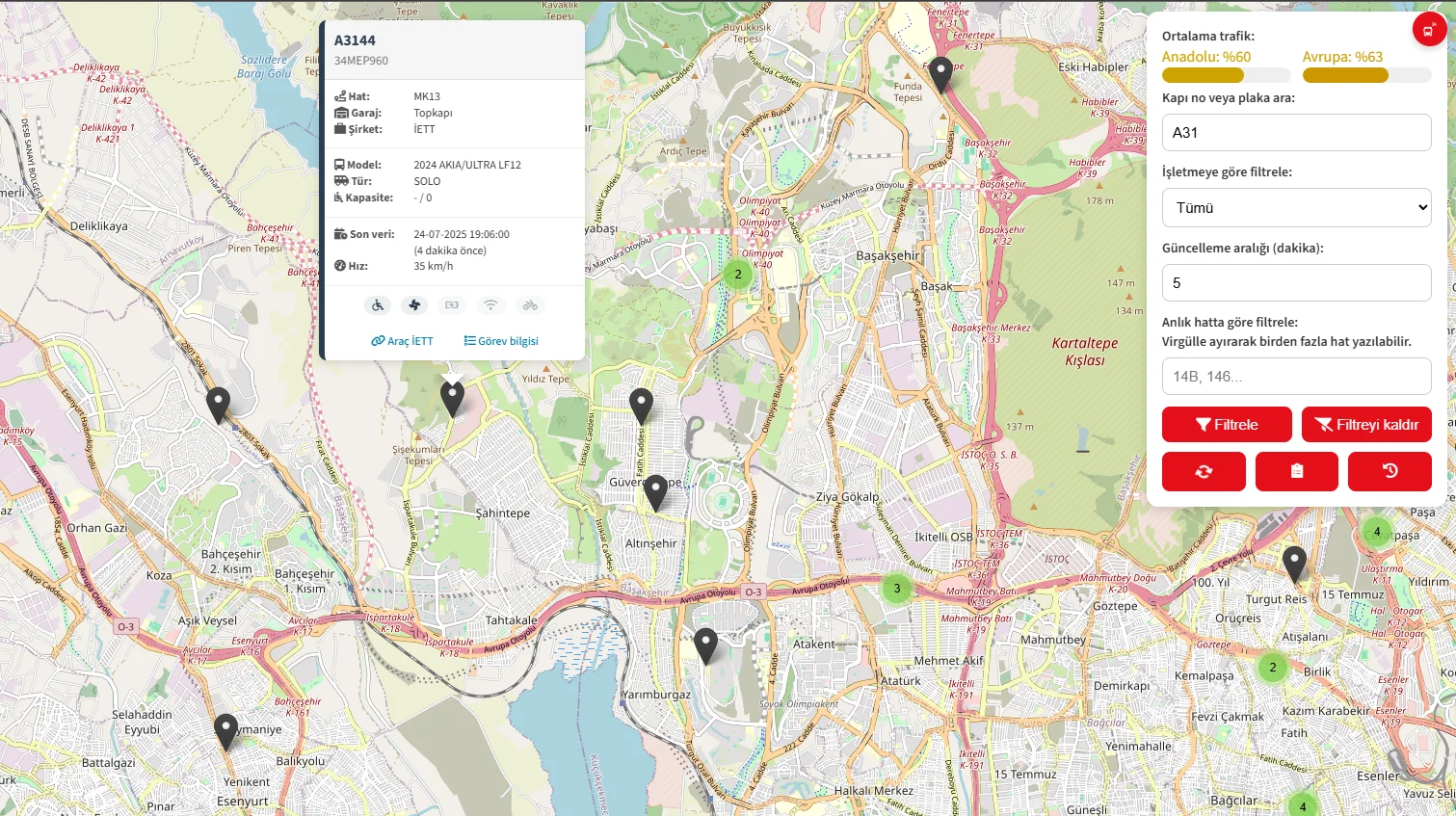Click the Anadolu traffic progress bar
The width and height of the screenshot is (1456, 816).
click(1226, 75)
